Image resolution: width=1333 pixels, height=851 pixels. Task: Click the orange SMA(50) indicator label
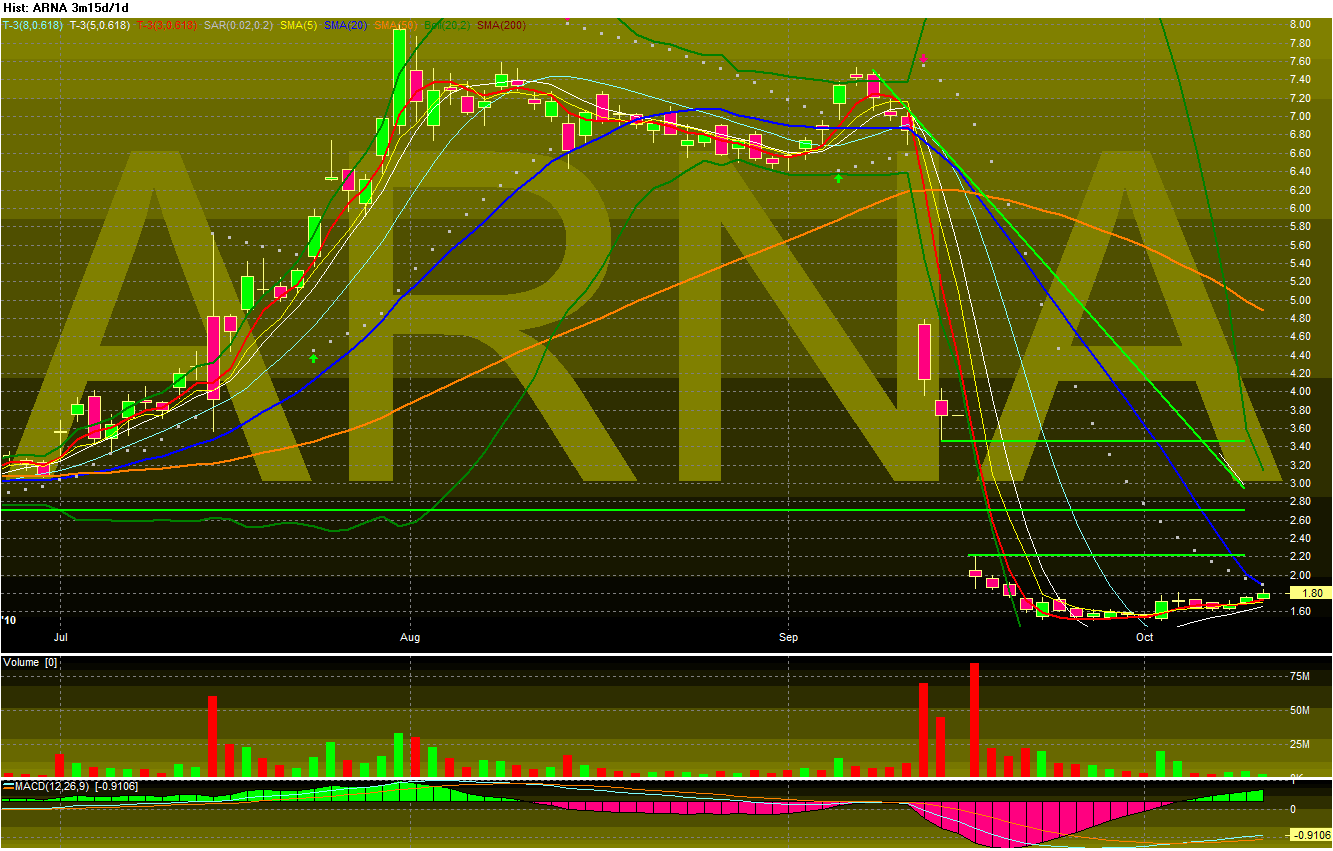(394, 26)
